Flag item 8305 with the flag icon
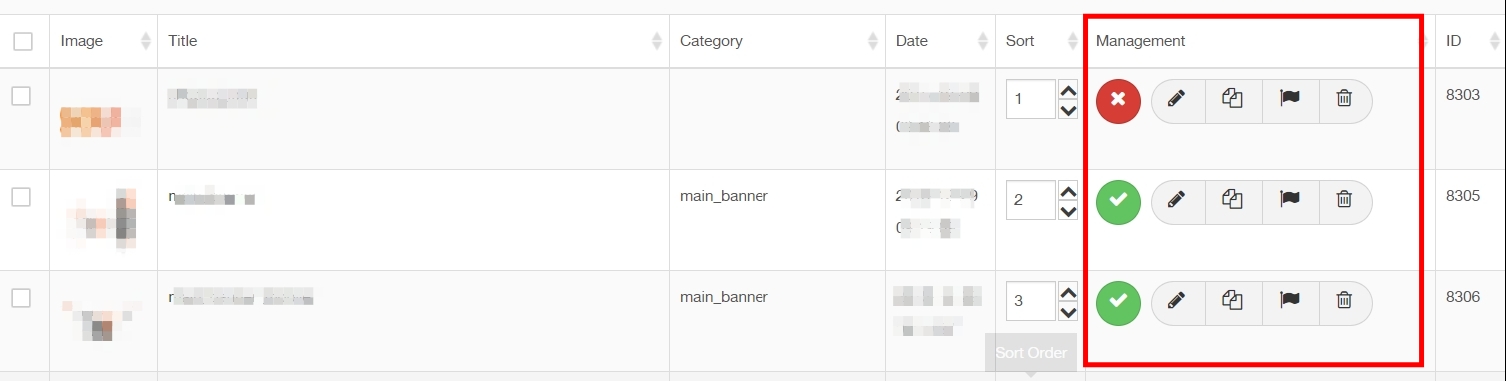1506x381 pixels. pyautogui.click(x=1290, y=200)
